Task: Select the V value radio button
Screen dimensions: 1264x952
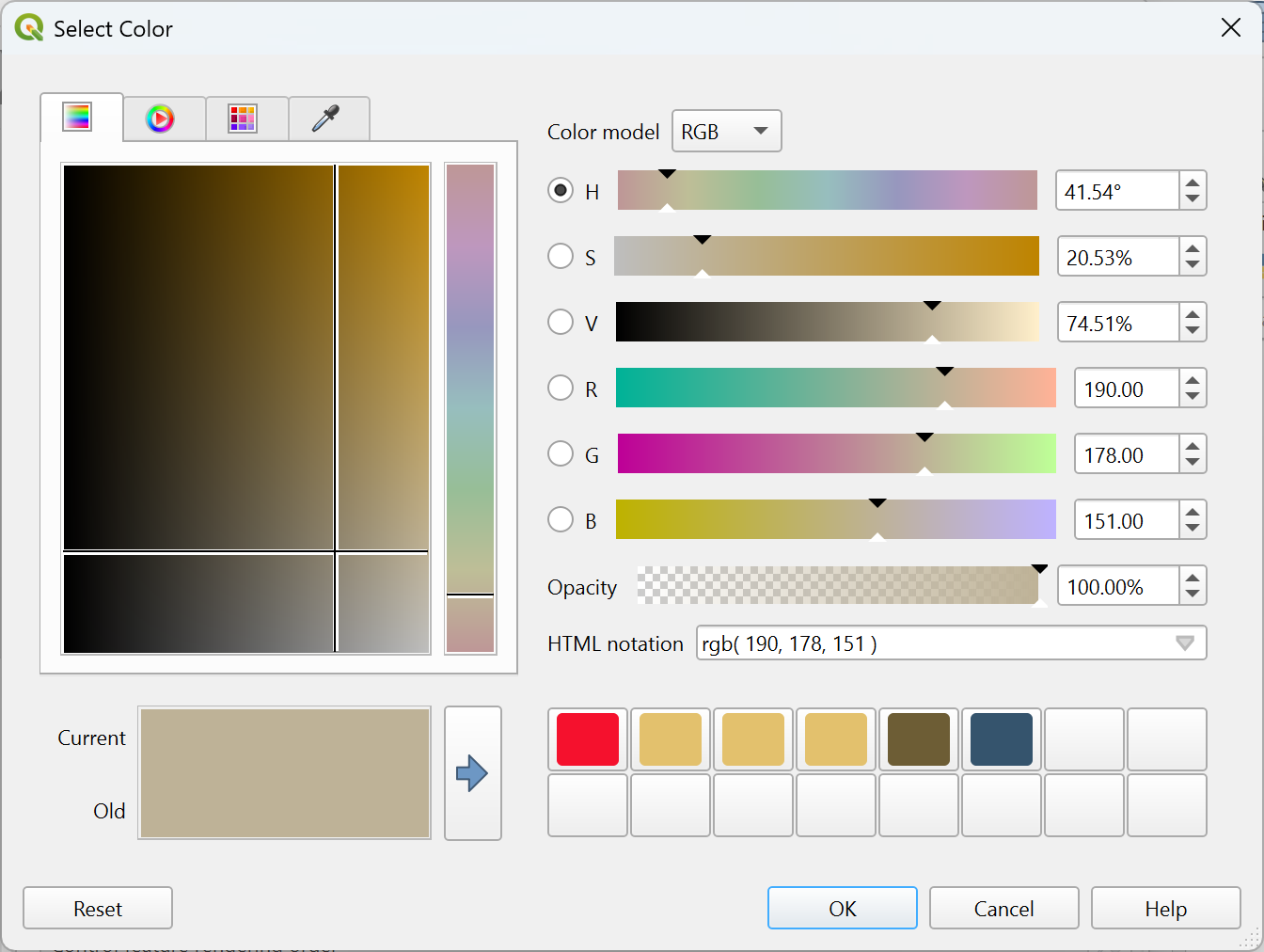Action: click(x=561, y=323)
